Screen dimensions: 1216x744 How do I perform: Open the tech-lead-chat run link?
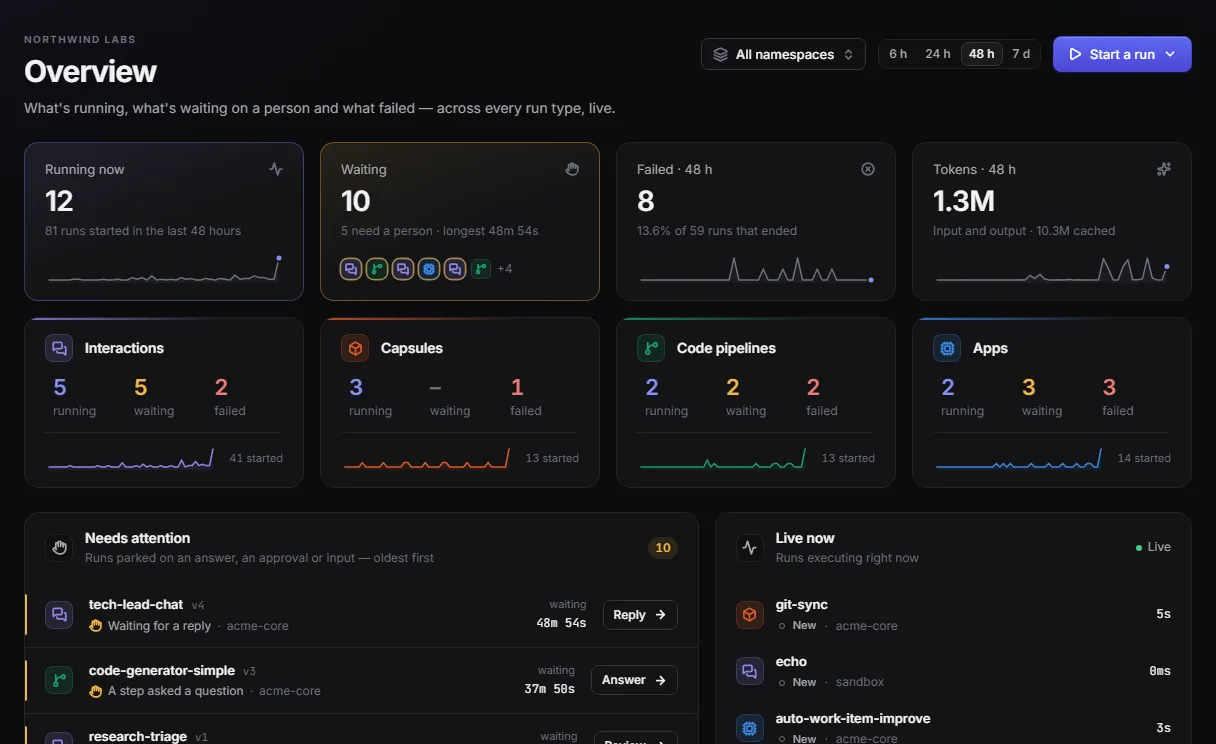coord(136,604)
